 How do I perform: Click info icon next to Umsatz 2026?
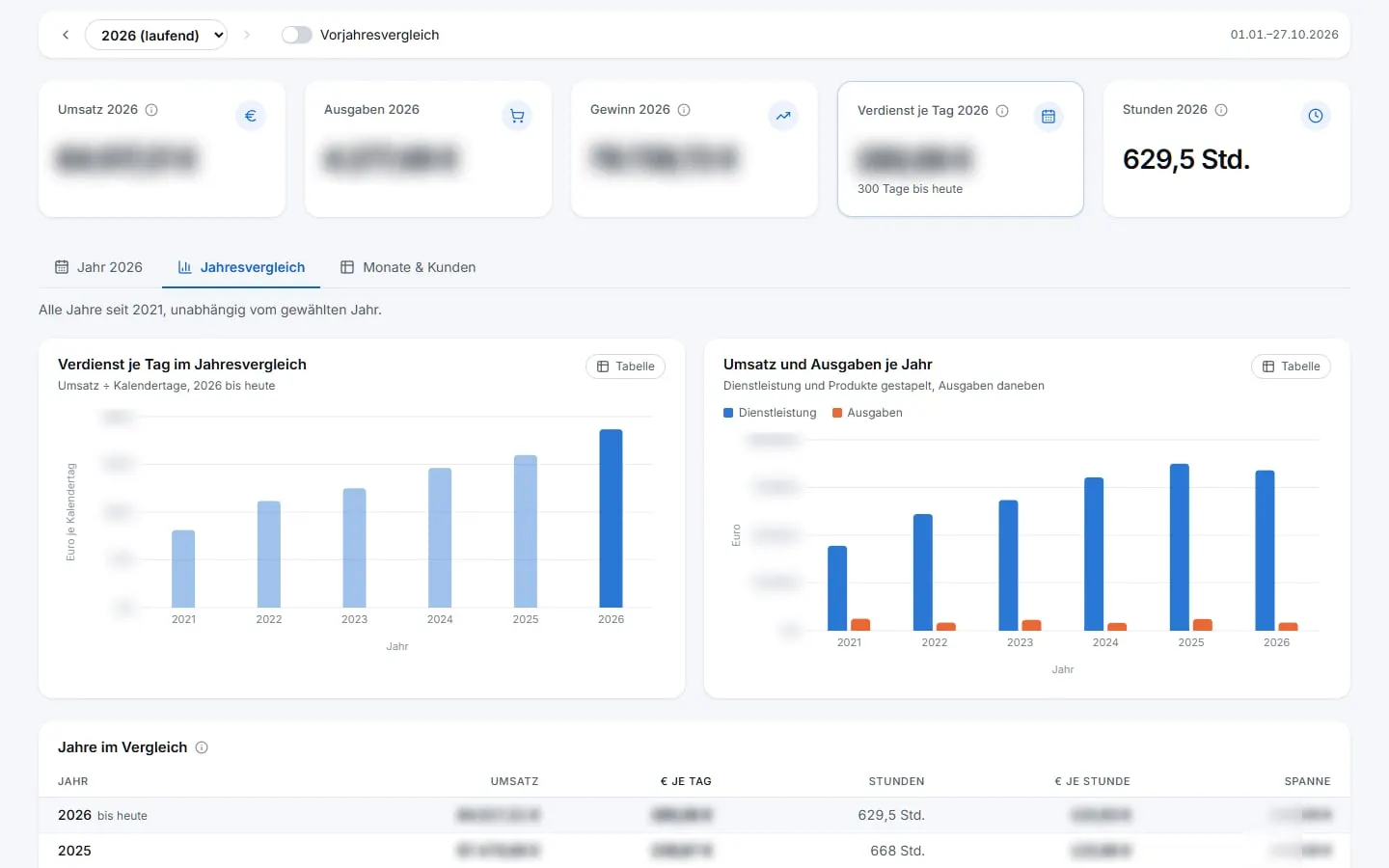tap(151, 110)
